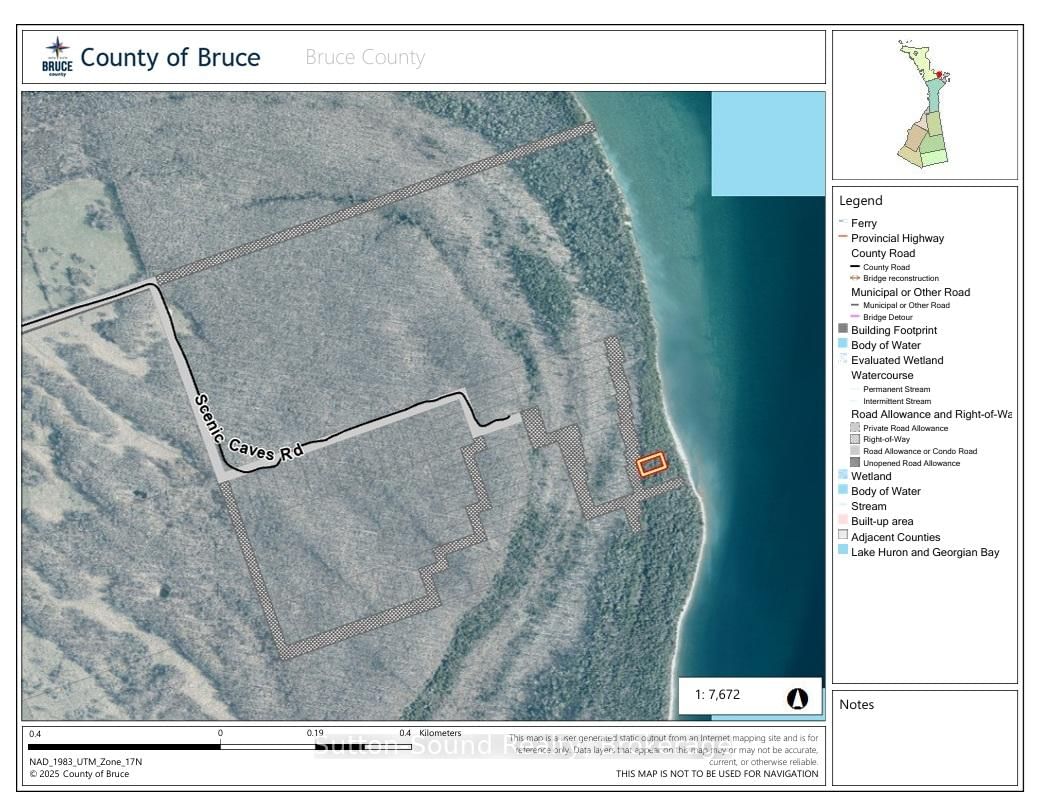
Task: Click the north arrow compass icon
Action: tap(797, 698)
